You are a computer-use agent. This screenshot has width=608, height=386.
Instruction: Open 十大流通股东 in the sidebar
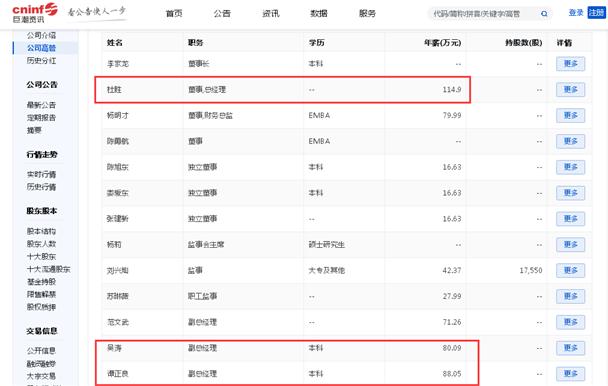48,269
